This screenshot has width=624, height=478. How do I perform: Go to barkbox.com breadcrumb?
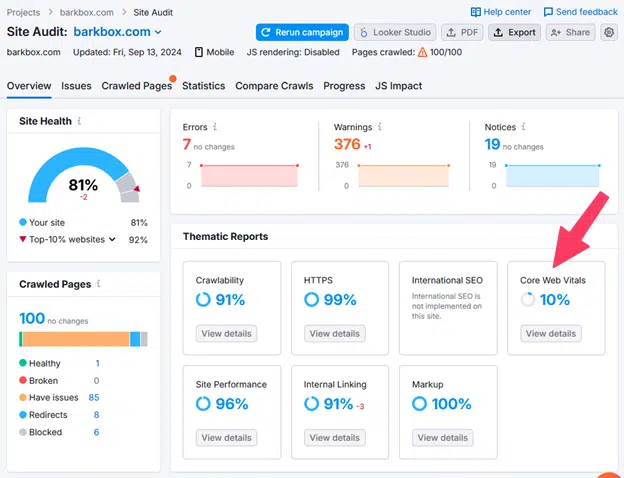pos(87,12)
